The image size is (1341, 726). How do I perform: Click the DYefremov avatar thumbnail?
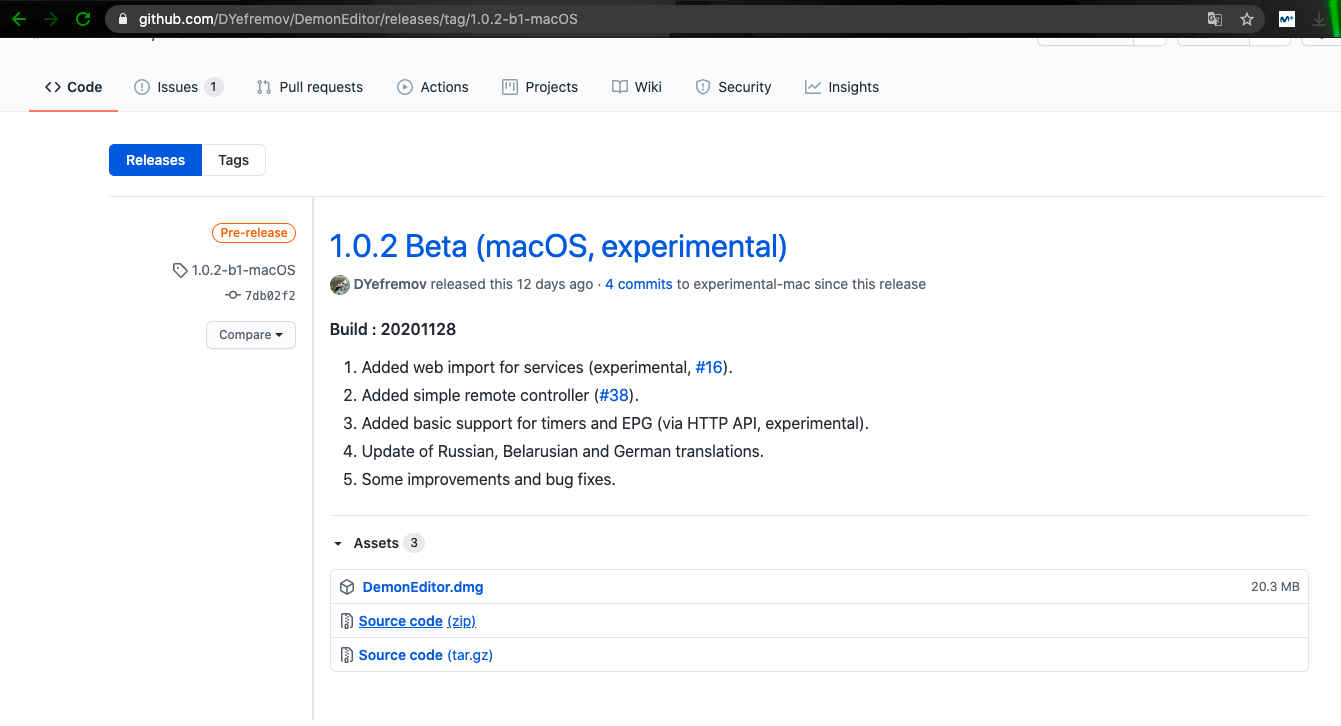(x=339, y=284)
